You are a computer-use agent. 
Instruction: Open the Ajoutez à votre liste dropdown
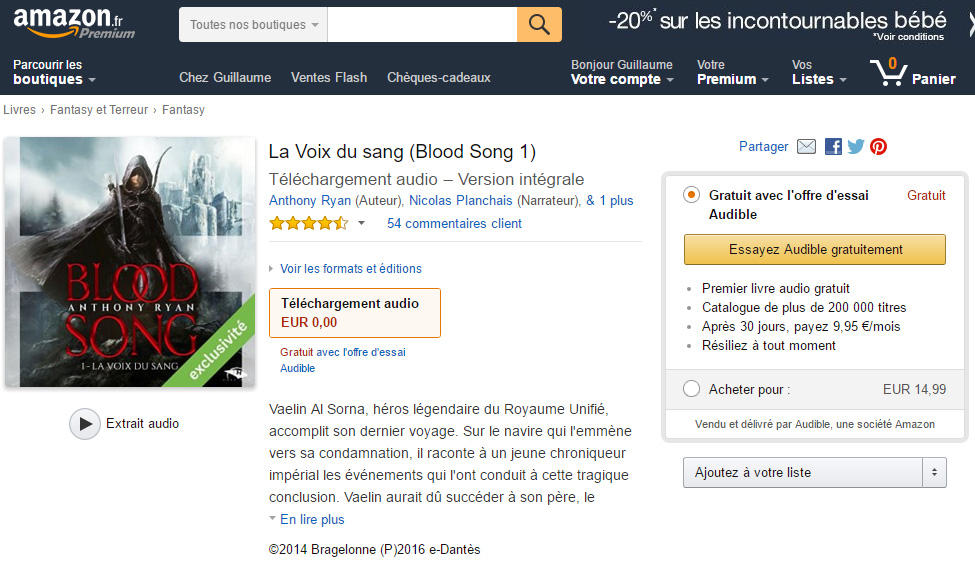coord(814,472)
